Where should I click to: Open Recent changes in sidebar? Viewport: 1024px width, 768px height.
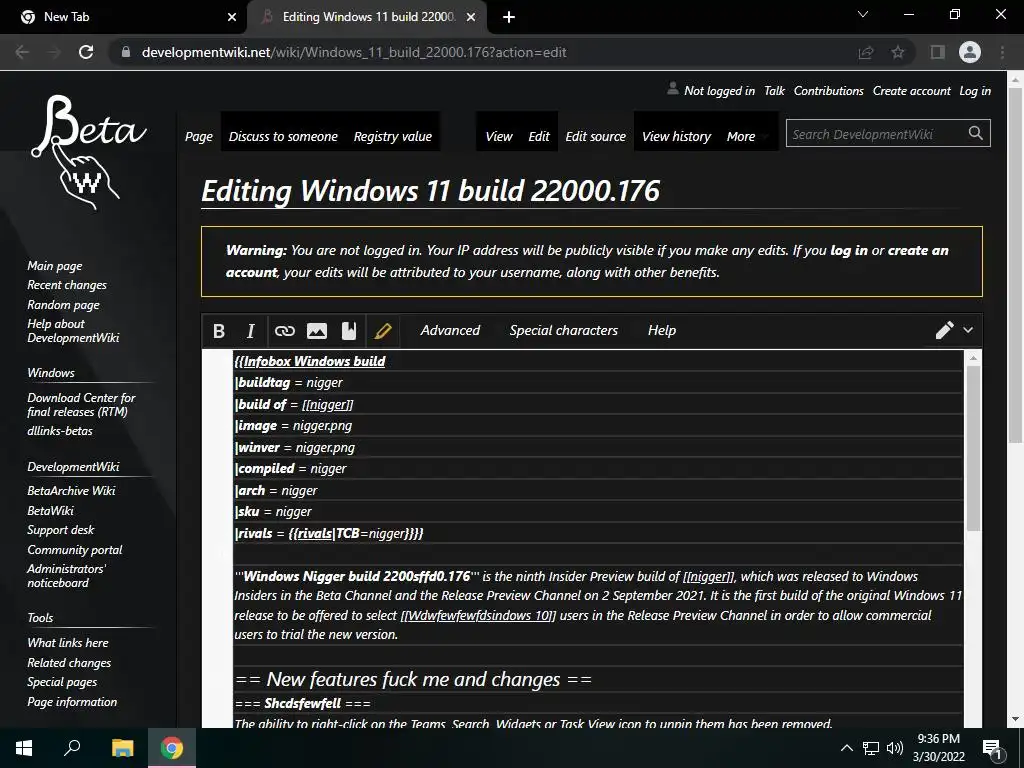pyautogui.click(x=67, y=285)
